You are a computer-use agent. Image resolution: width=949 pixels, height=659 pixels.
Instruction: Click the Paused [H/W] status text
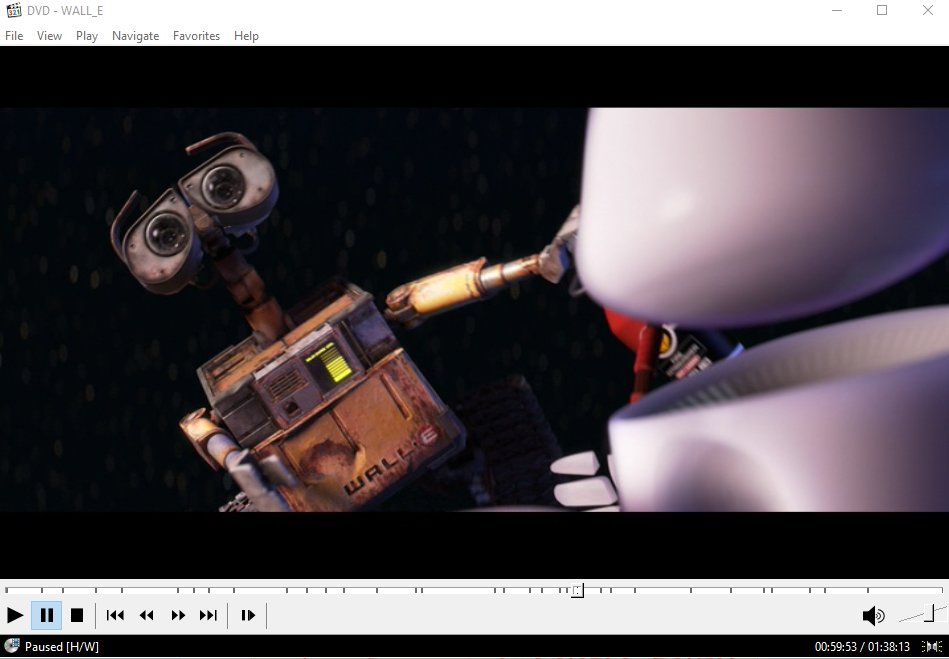coord(62,647)
